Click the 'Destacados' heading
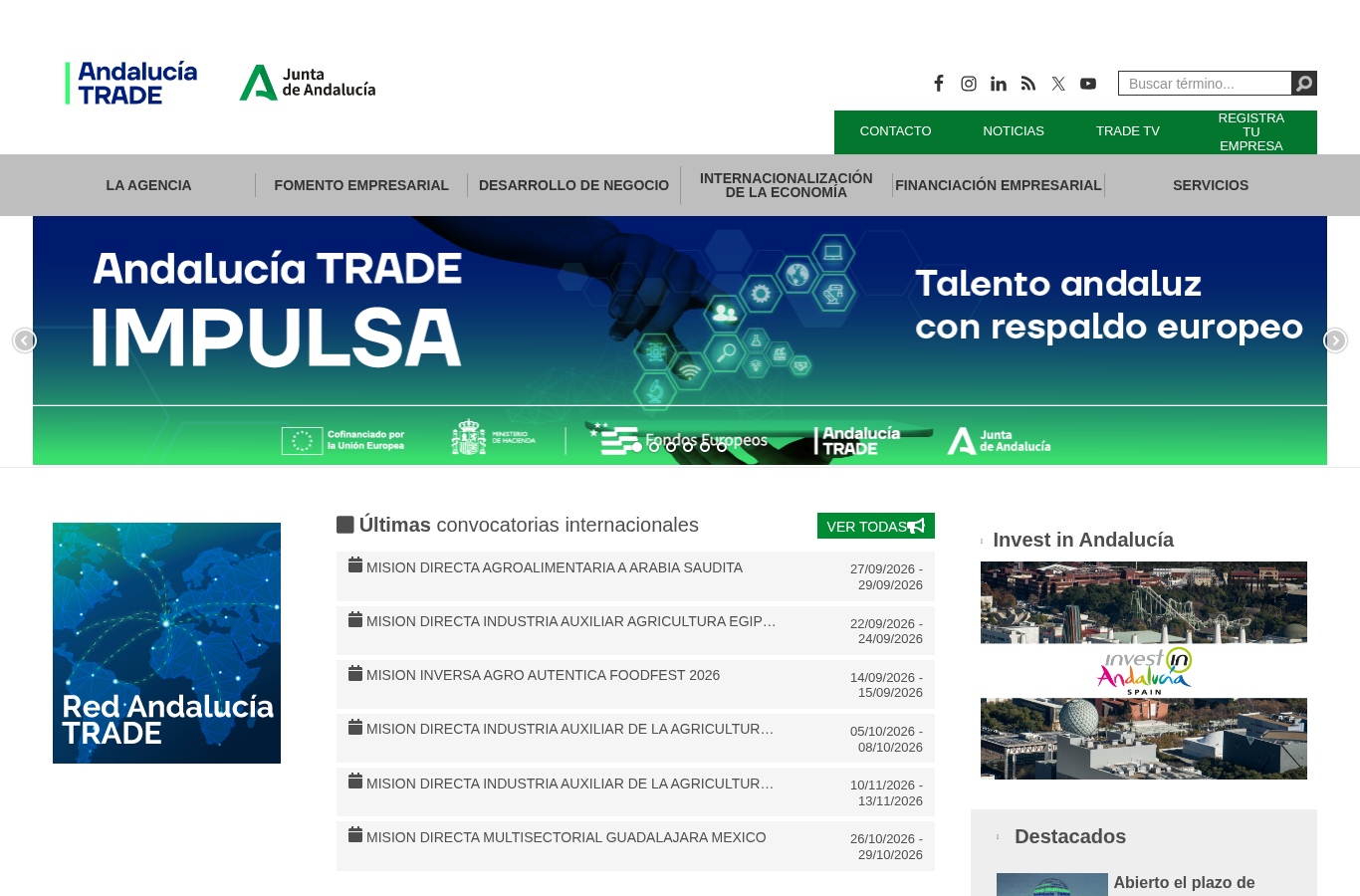 (x=1070, y=836)
